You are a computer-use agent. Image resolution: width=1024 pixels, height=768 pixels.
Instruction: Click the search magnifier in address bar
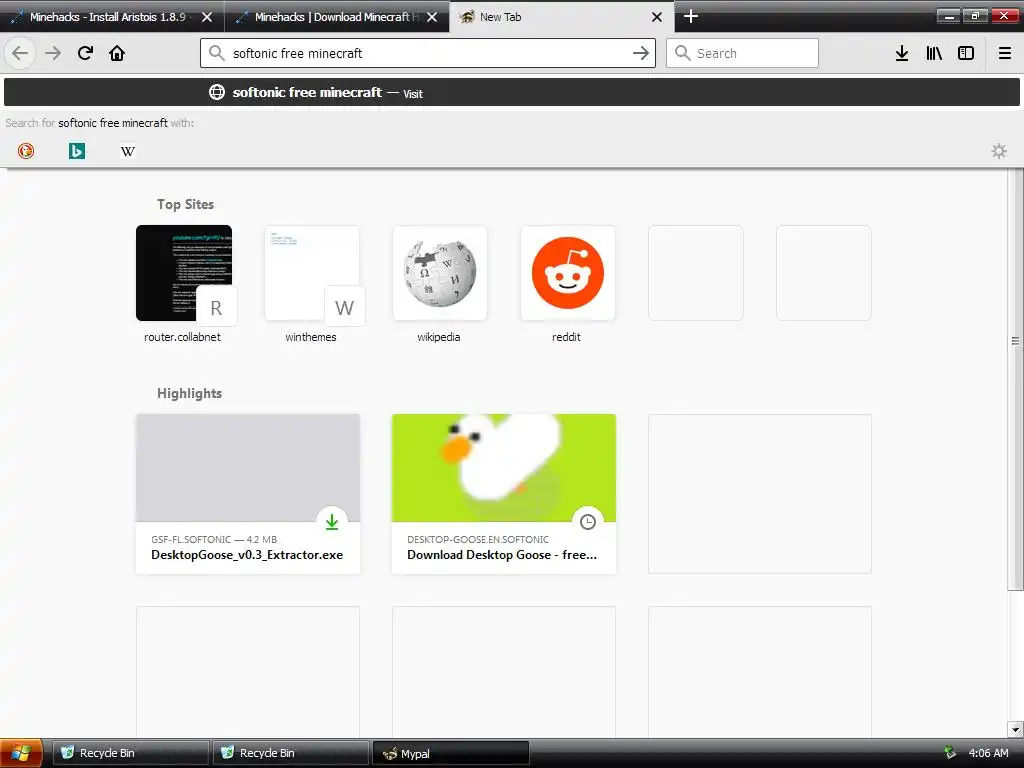tap(217, 53)
